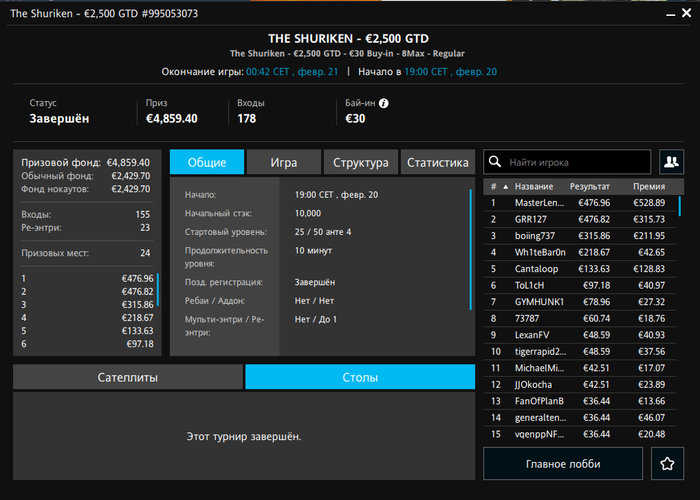Close the tournament lobby window
Image resolution: width=700 pixels, height=500 pixels.
tap(687, 13)
